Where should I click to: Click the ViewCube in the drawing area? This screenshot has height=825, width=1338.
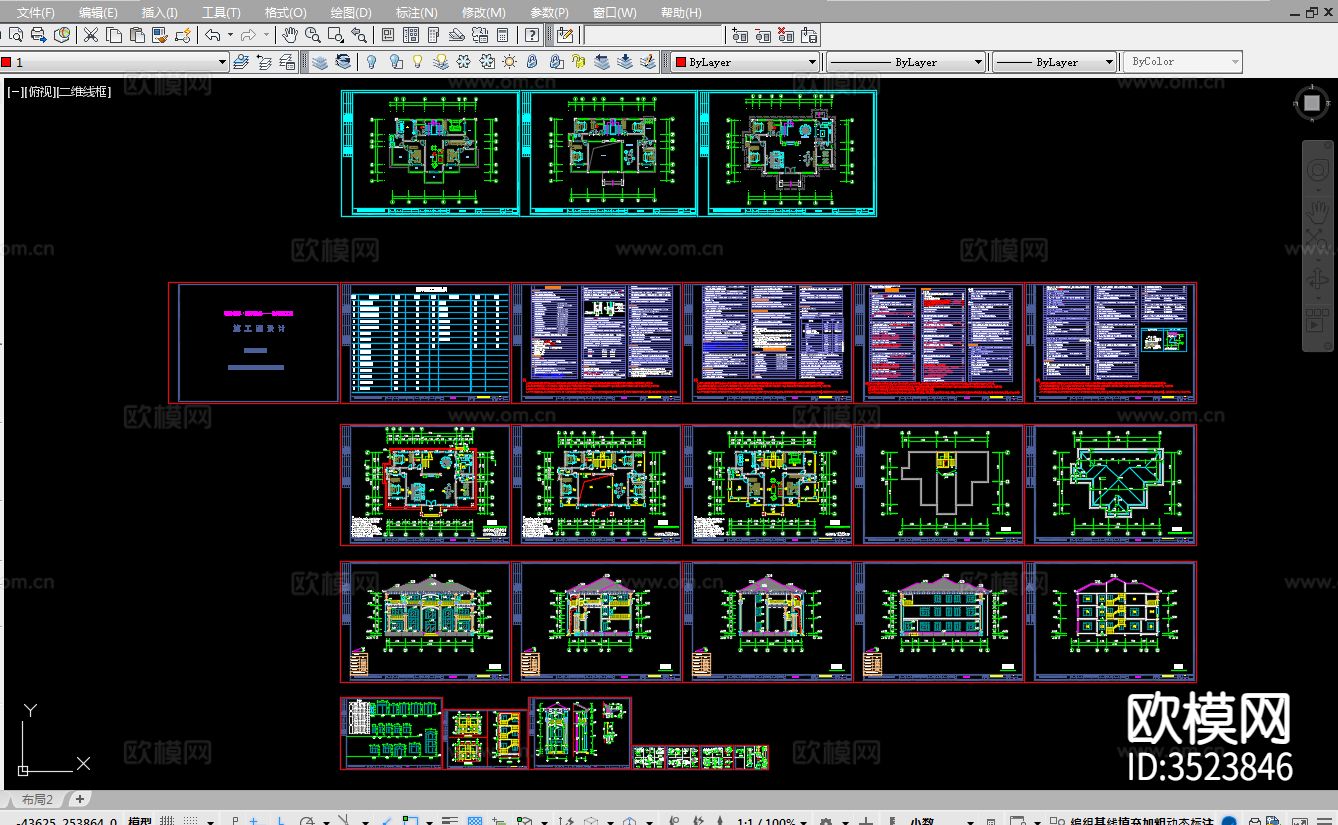pos(1312,103)
